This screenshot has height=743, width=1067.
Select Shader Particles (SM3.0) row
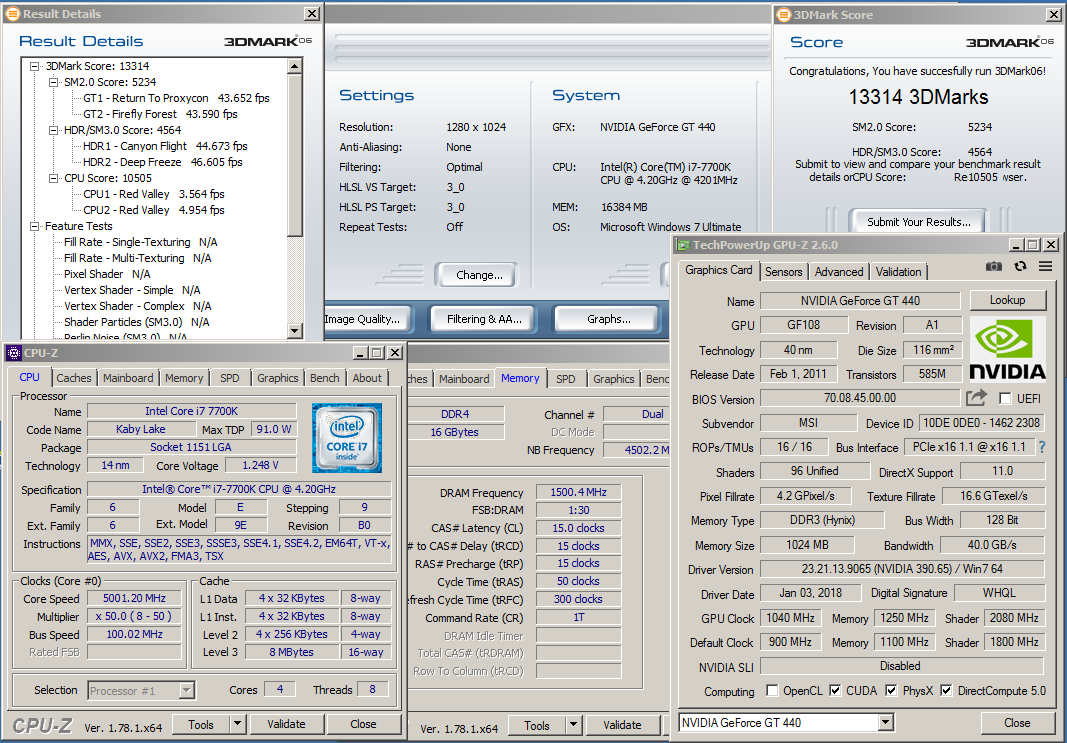[x=136, y=322]
